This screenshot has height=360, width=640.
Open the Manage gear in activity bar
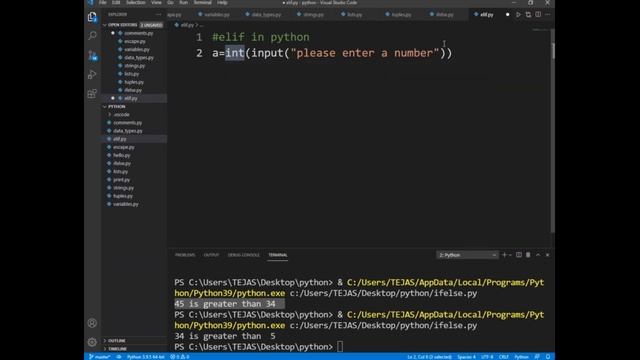click(x=92, y=342)
